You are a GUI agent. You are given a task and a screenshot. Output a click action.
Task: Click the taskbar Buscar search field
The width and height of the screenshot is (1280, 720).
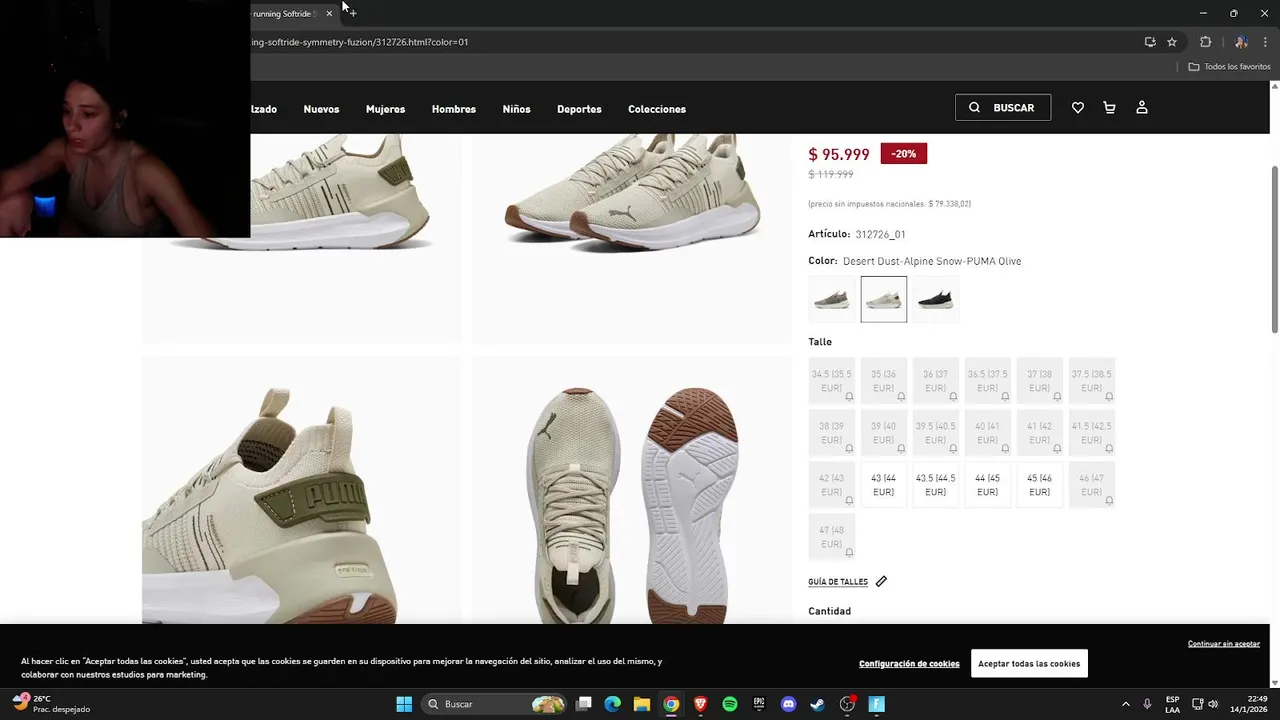[494, 704]
